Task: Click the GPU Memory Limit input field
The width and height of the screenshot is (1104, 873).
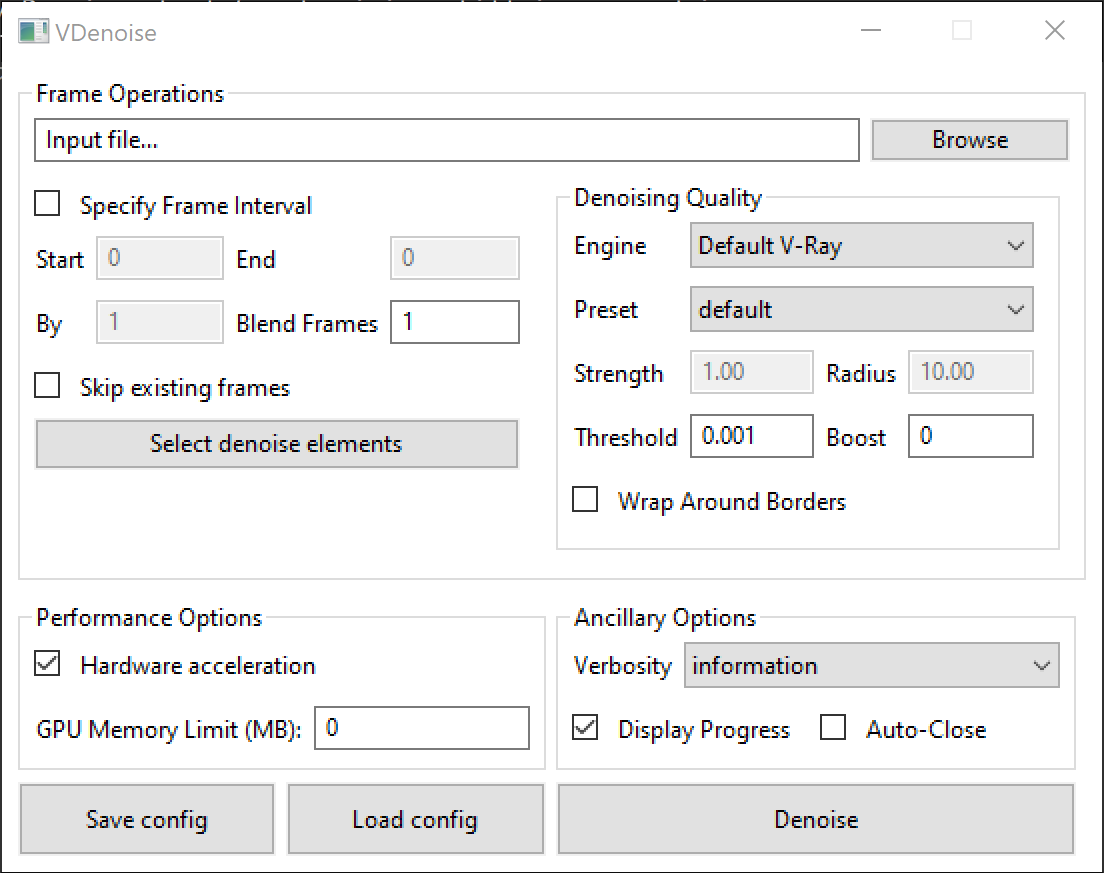Action: pos(421,728)
